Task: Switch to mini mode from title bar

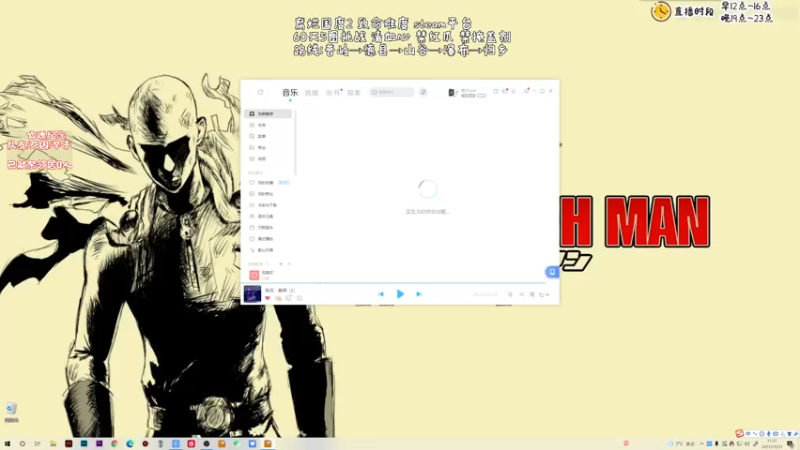Action: point(527,91)
